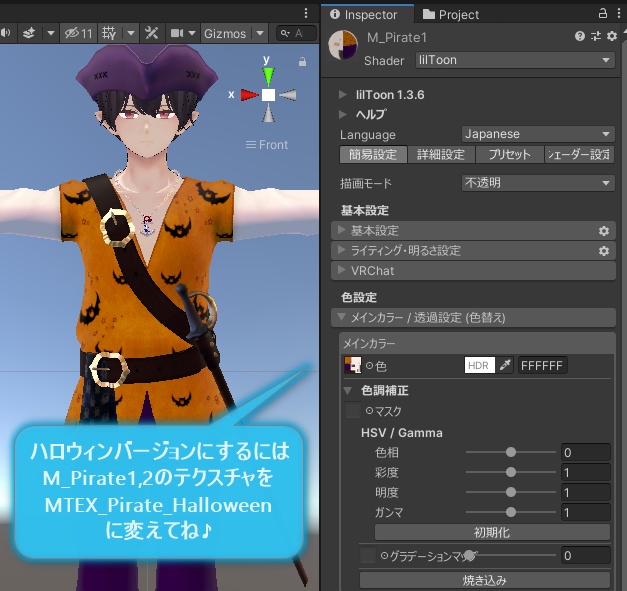Viewport: 627px width, 591px height.
Task: Adjust 彩度 saturation slider
Action: coord(511,472)
